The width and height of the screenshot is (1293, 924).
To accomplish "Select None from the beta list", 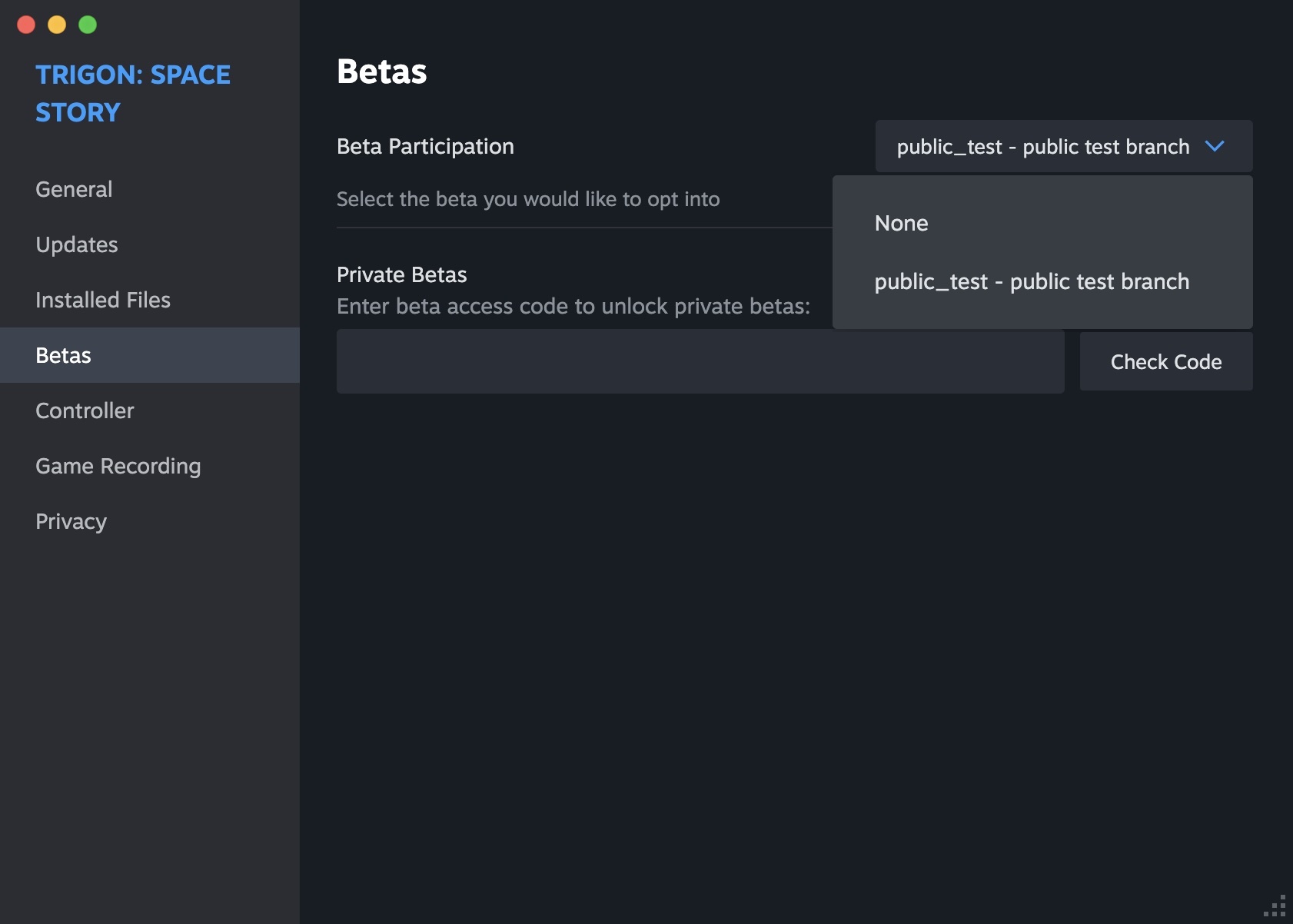I will pos(902,224).
